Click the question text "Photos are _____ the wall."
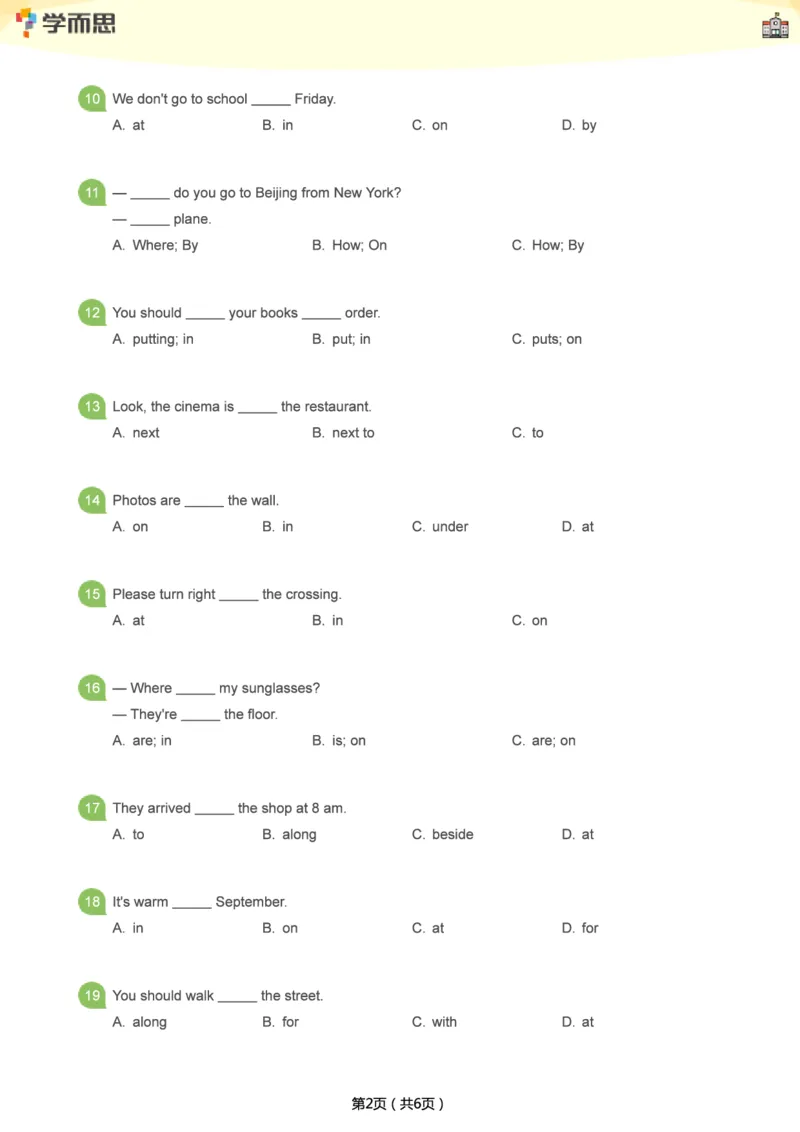 (196, 500)
